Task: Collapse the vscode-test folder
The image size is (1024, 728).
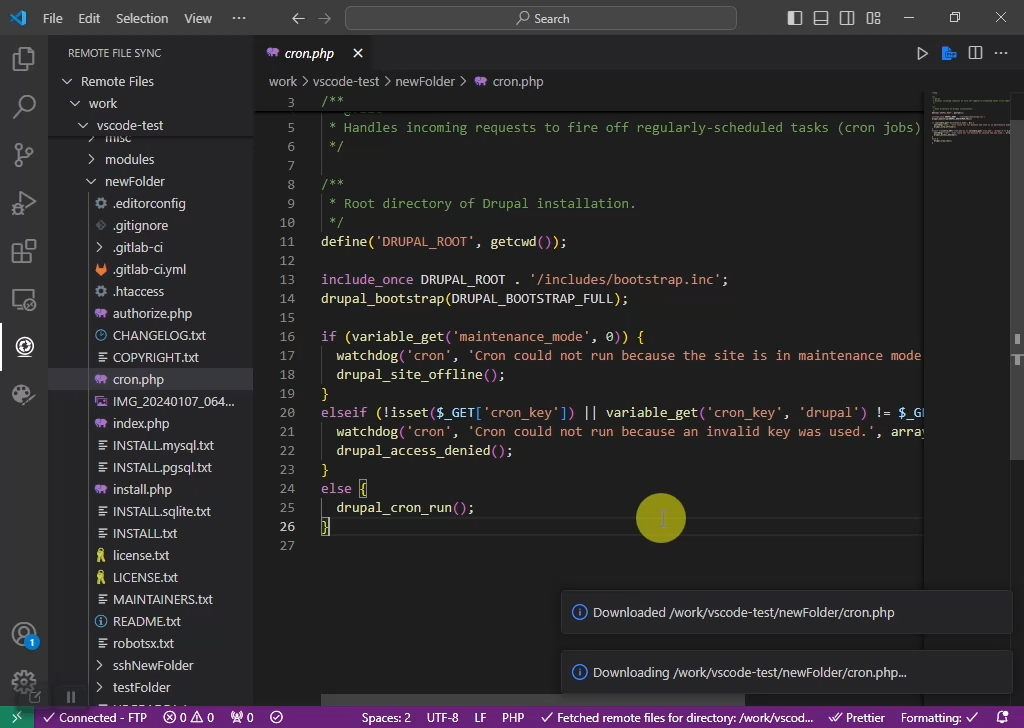Action: [x=83, y=125]
